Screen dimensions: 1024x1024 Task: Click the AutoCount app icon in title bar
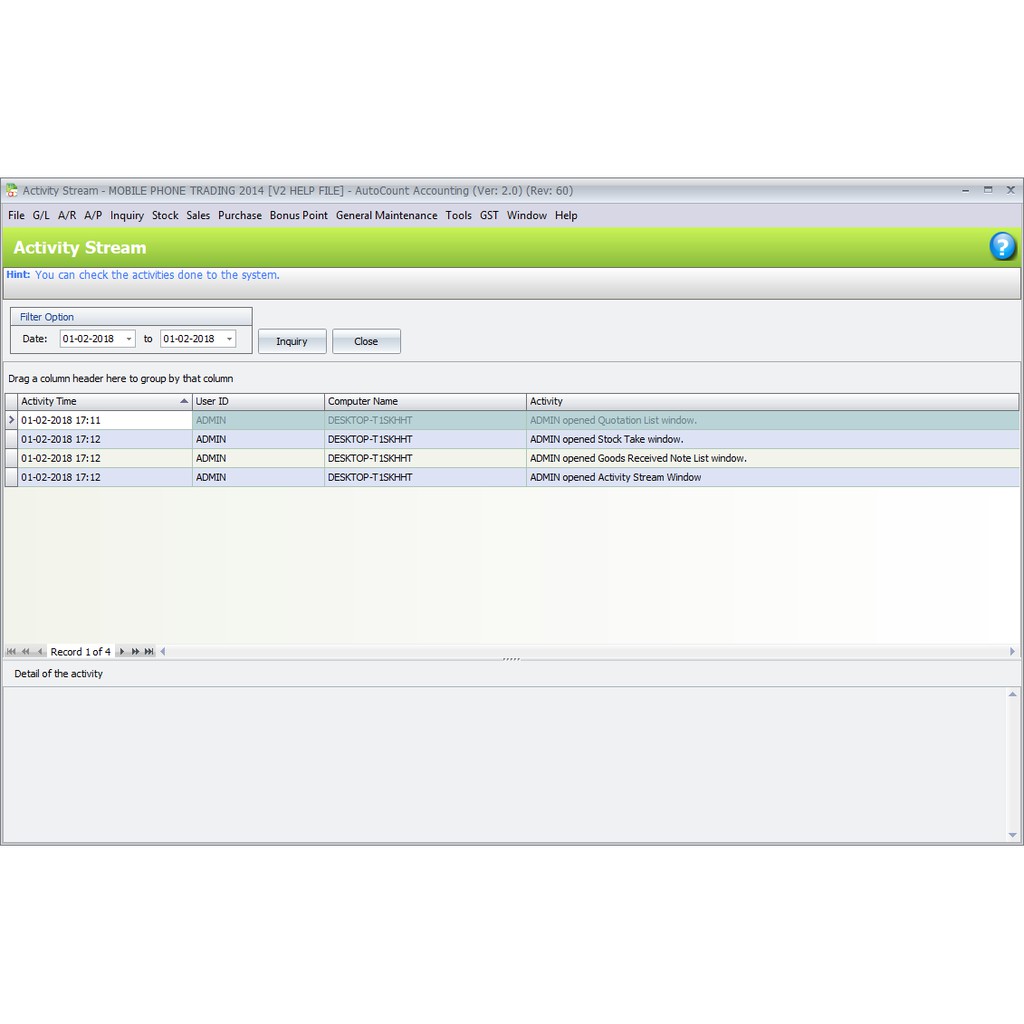(x=12, y=191)
